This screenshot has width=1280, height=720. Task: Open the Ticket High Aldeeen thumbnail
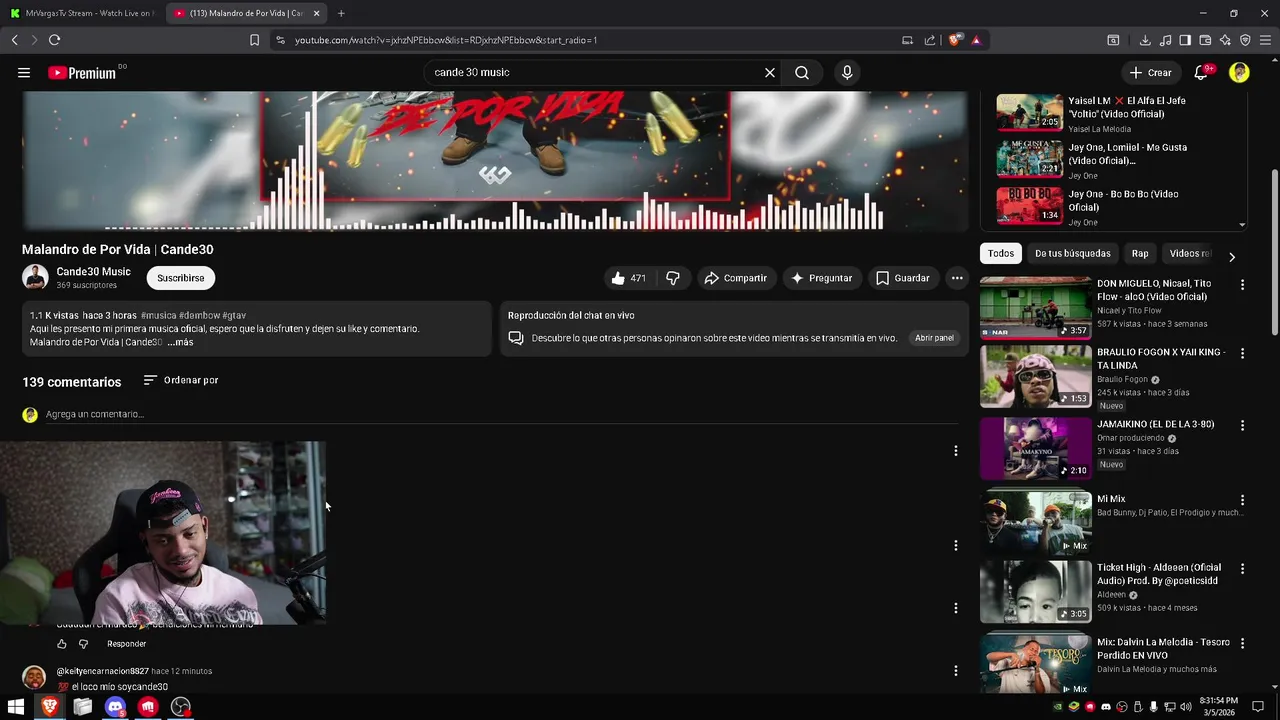(1035, 592)
